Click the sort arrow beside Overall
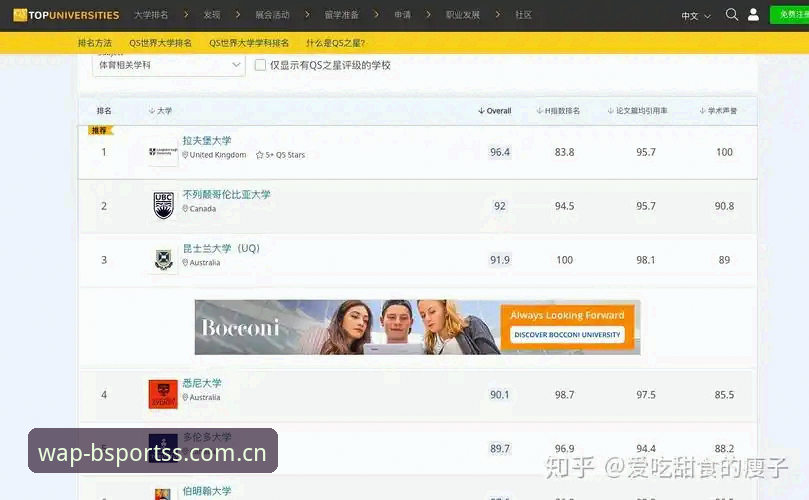The width and height of the screenshot is (809, 500). coord(481,111)
